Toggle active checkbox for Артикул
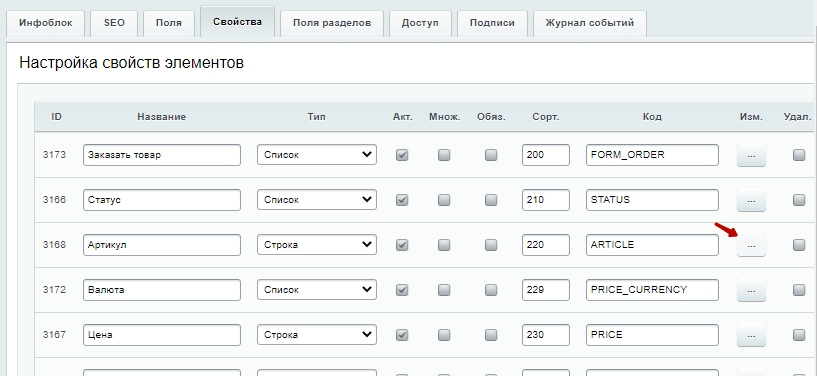The width and height of the screenshot is (817, 376). click(402, 245)
